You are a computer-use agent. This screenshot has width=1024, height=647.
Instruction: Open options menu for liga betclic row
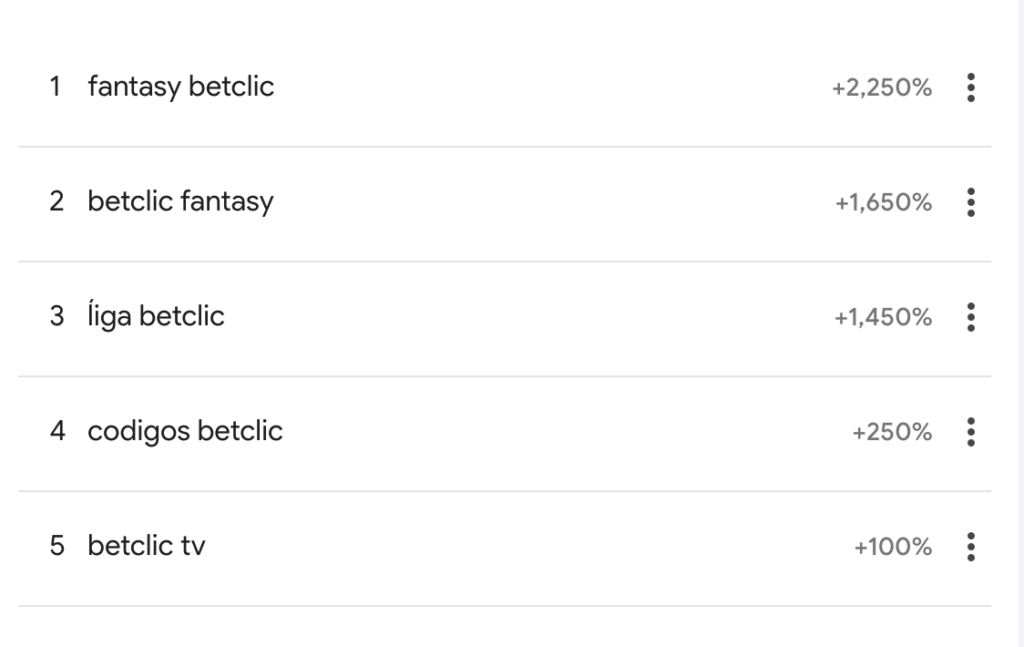969,317
